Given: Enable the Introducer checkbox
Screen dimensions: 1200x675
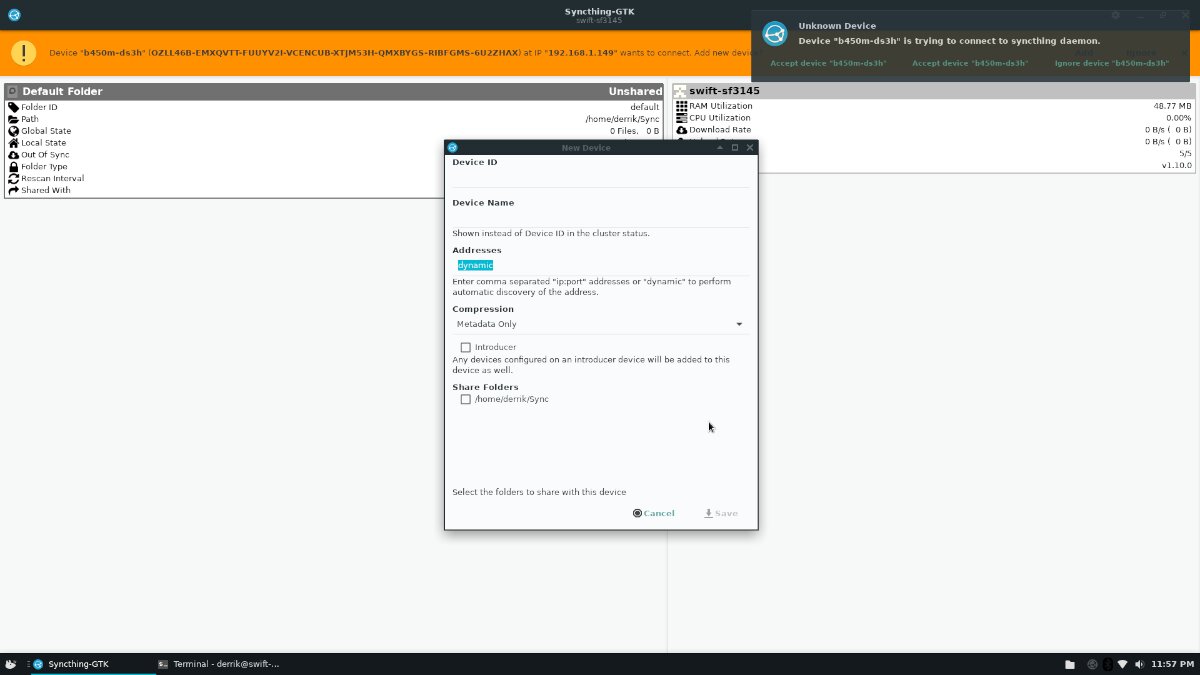Looking at the screenshot, I should 466,347.
